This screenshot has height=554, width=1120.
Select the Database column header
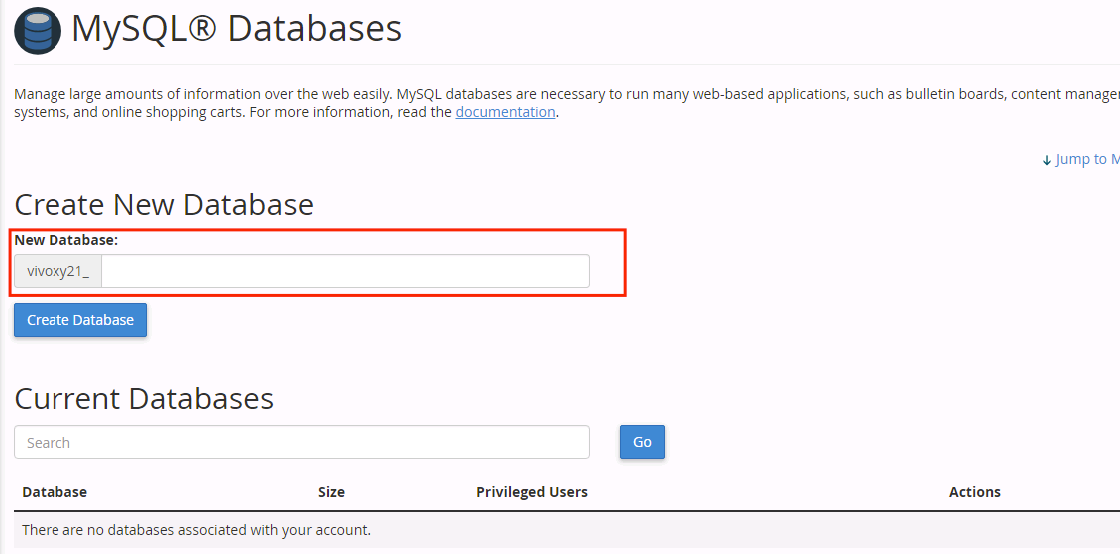pyautogui.click(x=54, y=492)
